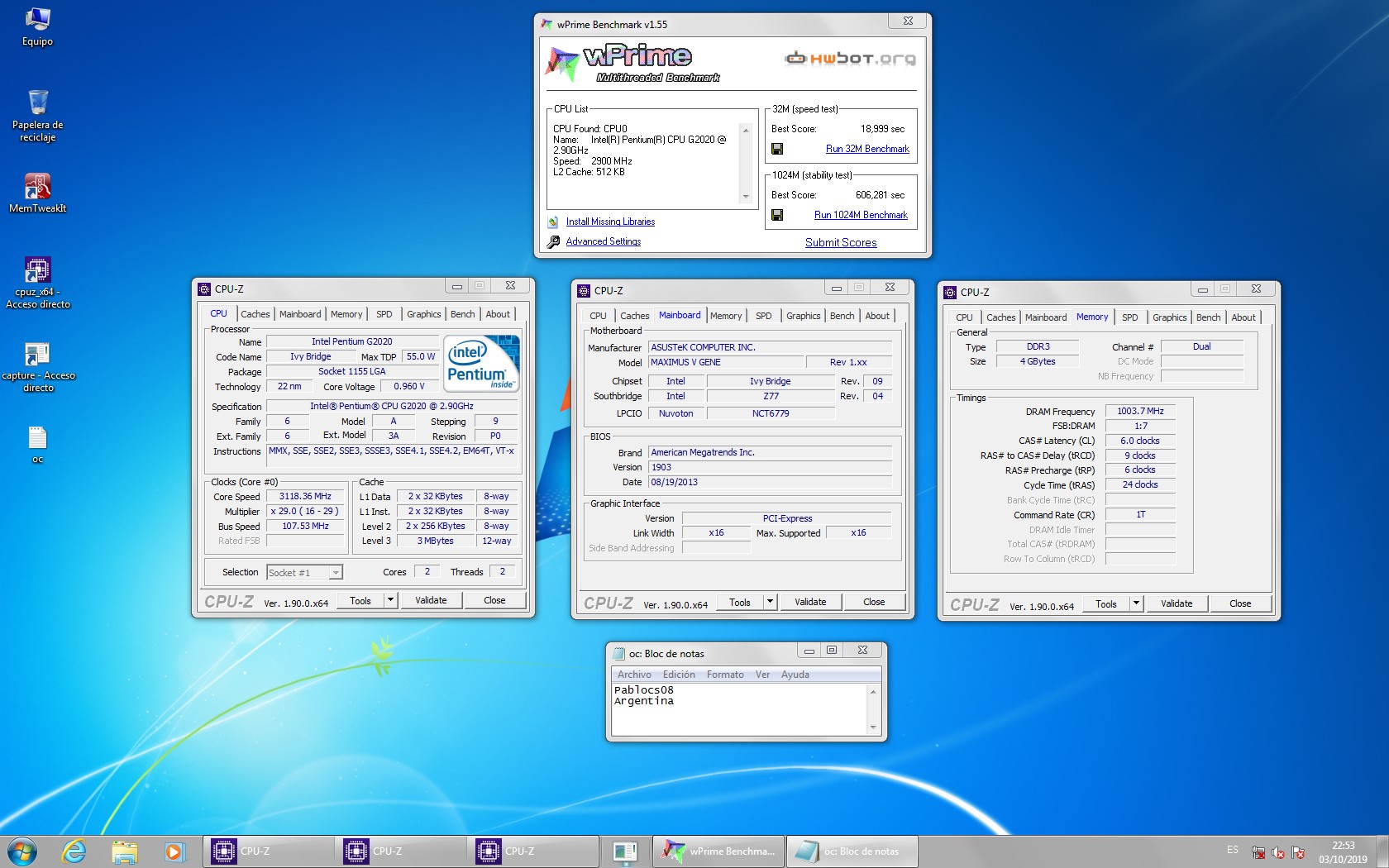Screen dimensions: 1389x868
Task: Click the third CPU-Z taskbar button
Action: (533, 851)
